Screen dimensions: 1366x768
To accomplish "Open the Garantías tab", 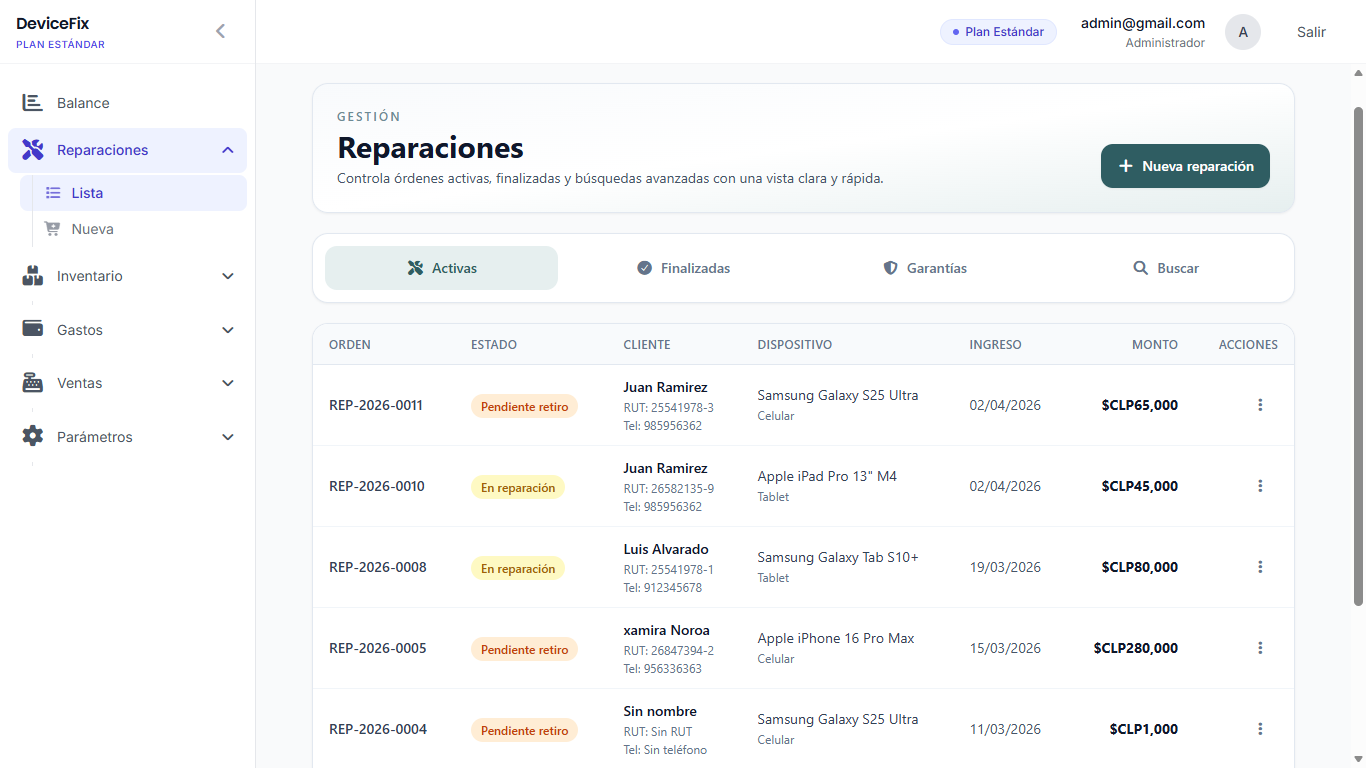I will pyautogui.click(x=925, y=268).
